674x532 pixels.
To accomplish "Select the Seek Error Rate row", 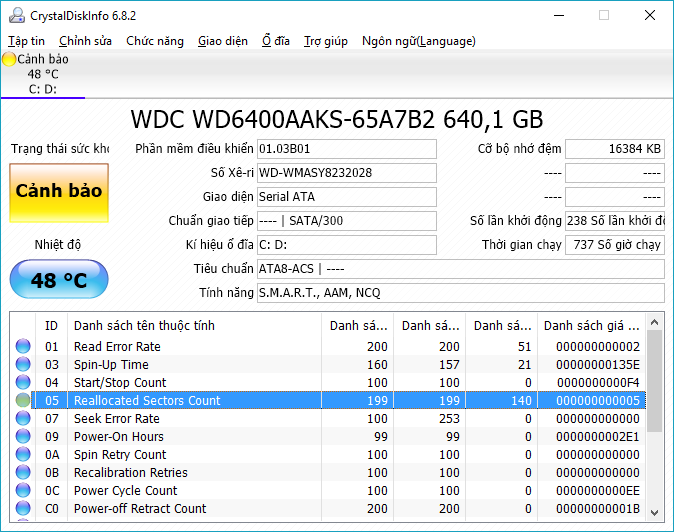I will click(x=328, y=419).
